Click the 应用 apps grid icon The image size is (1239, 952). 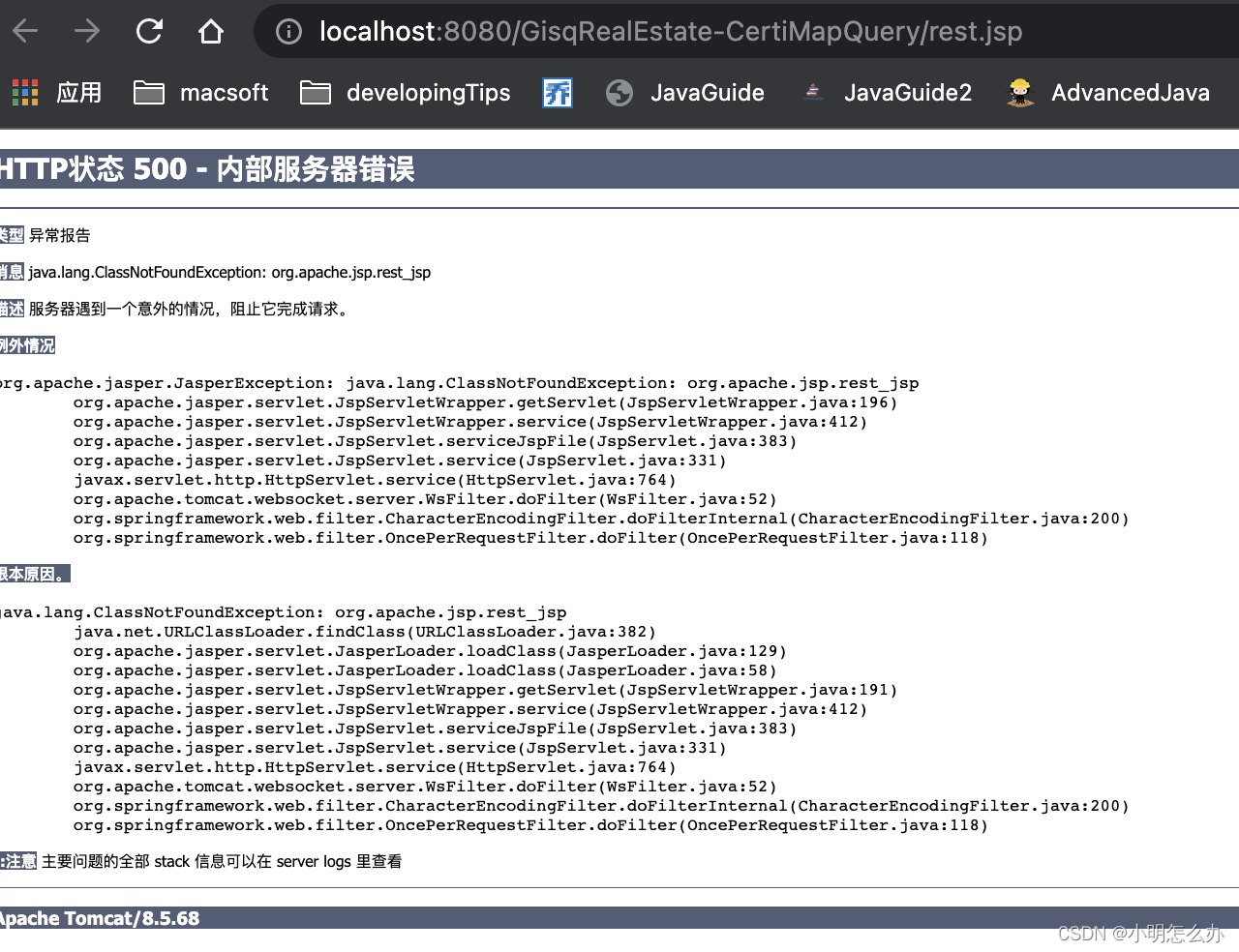pyautogui.click(x=24, y=92)
